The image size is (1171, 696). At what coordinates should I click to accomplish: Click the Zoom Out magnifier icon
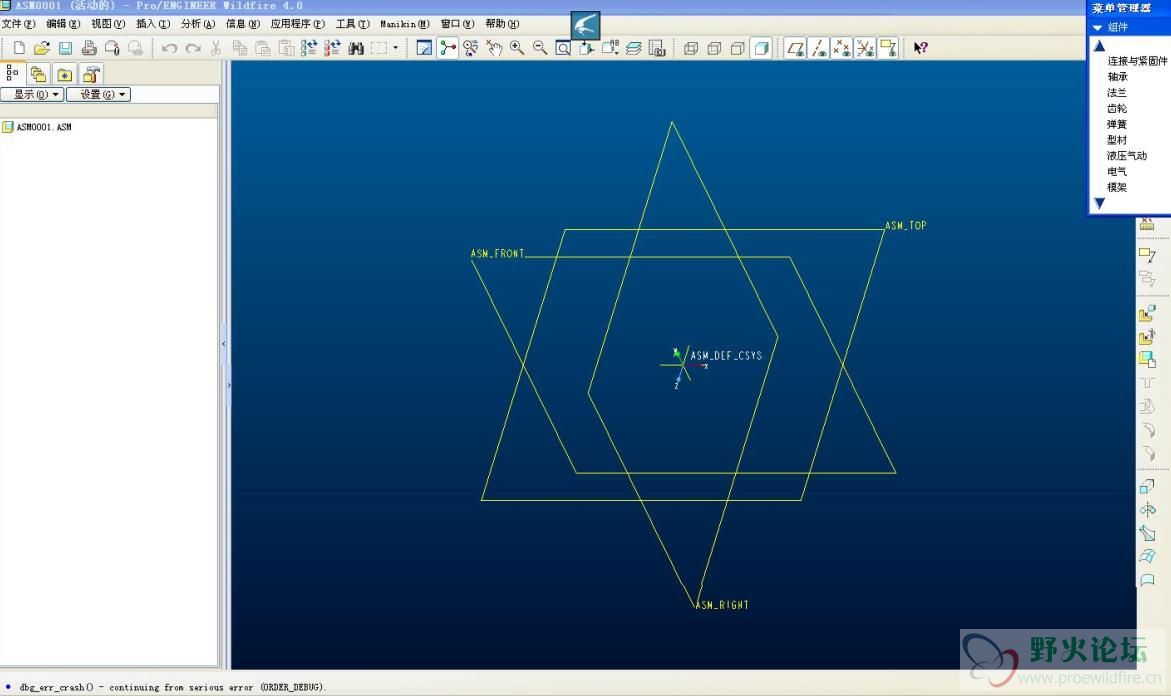[540, 49]
